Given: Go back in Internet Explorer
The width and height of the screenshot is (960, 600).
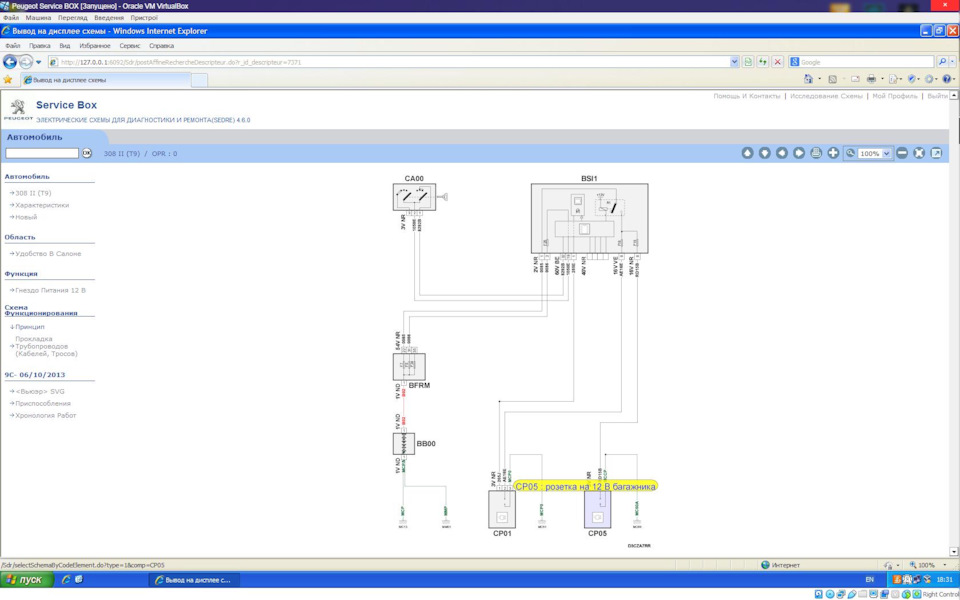Looking at the screenshot, I should [x=10, y=62].
